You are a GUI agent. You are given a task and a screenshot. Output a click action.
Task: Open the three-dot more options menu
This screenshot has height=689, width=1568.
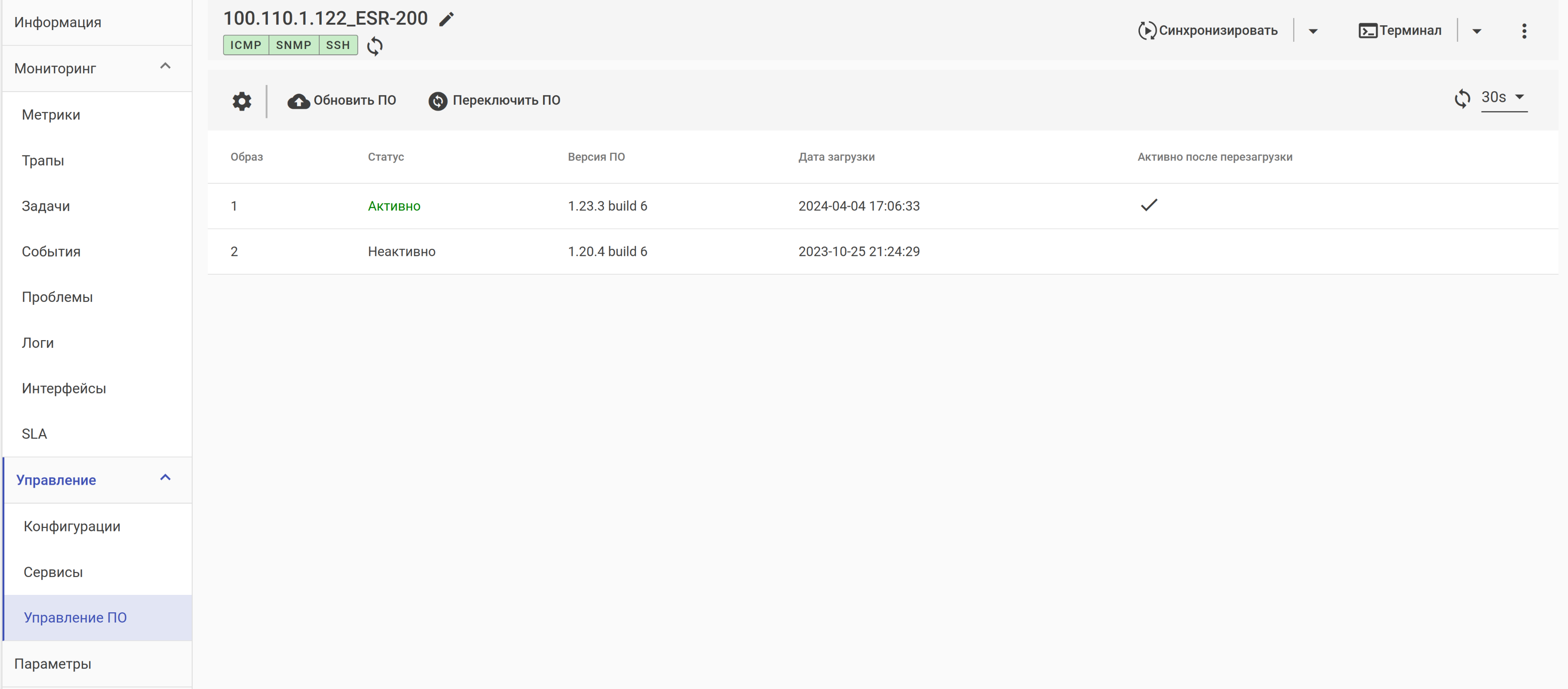click(x=1523, y=31)
